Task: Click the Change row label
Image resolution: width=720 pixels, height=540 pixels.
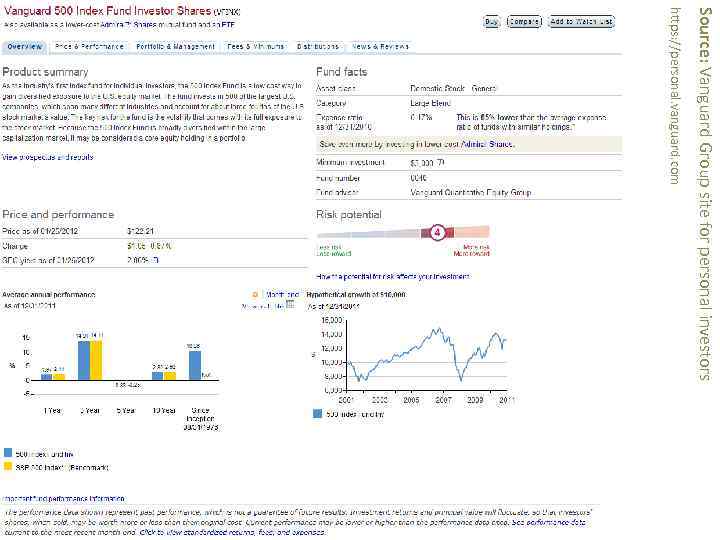Action: point(15,246)
